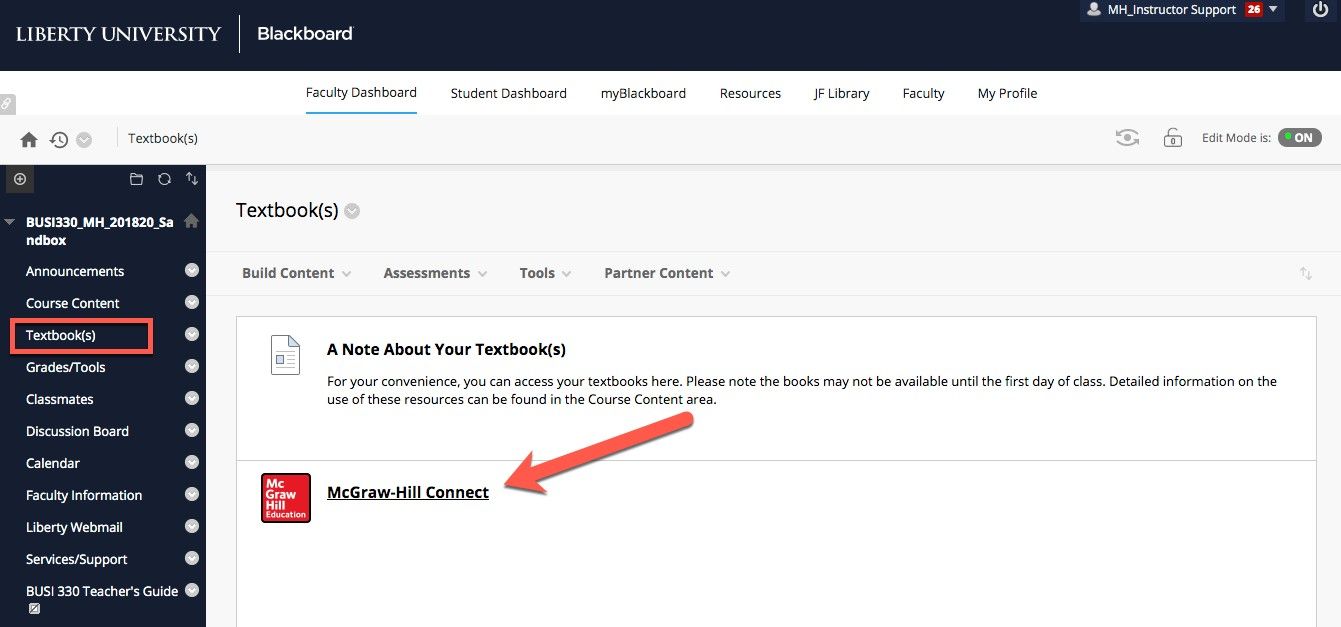1341x627 pixels.
Task: Open options chevron for Calendar
Action: tap(192, 462)
